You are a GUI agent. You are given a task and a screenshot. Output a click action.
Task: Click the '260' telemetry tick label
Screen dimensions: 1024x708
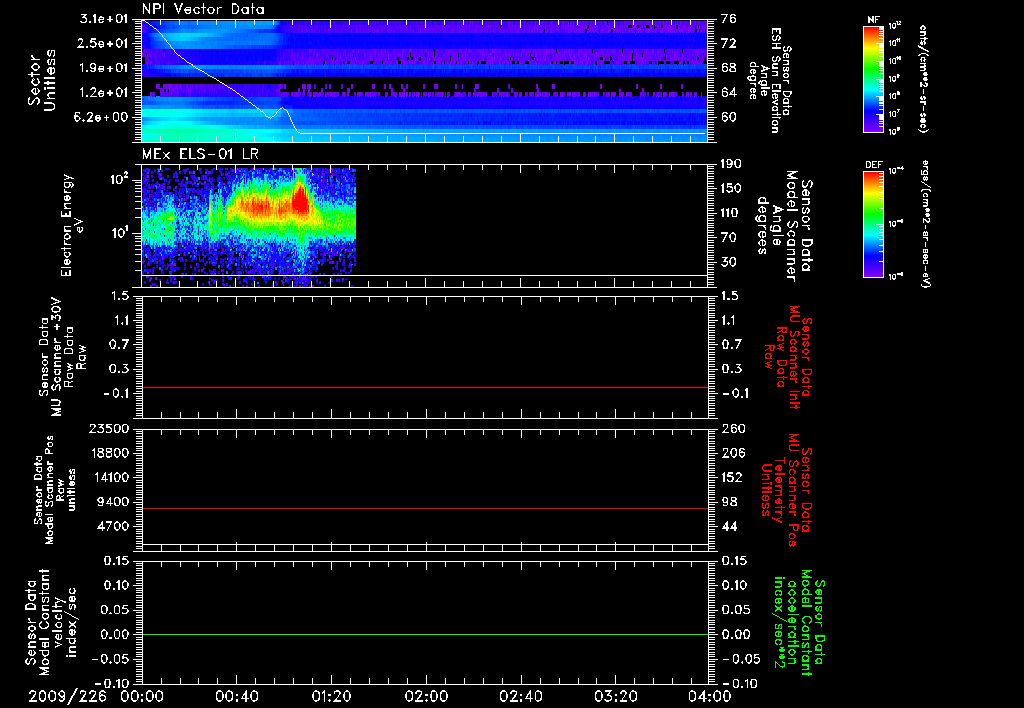click(732, 428)
